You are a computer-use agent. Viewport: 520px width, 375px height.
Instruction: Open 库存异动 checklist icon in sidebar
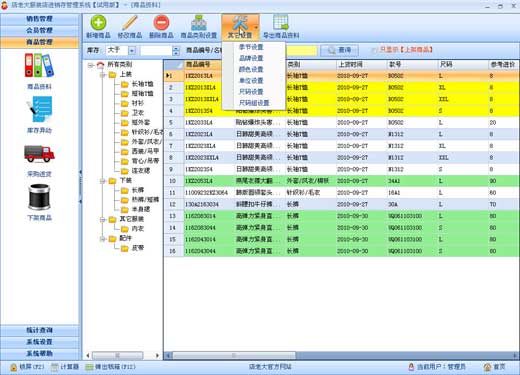[39, 109]
